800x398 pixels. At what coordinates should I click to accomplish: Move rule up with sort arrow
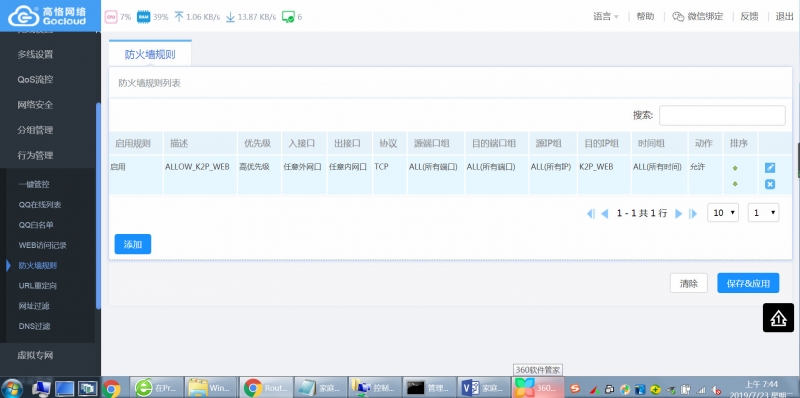[x=735, y=168]
